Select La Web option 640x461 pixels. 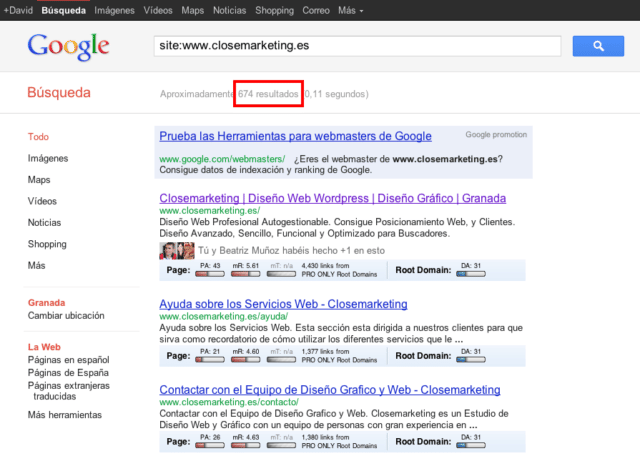click(x=44, y=347)
